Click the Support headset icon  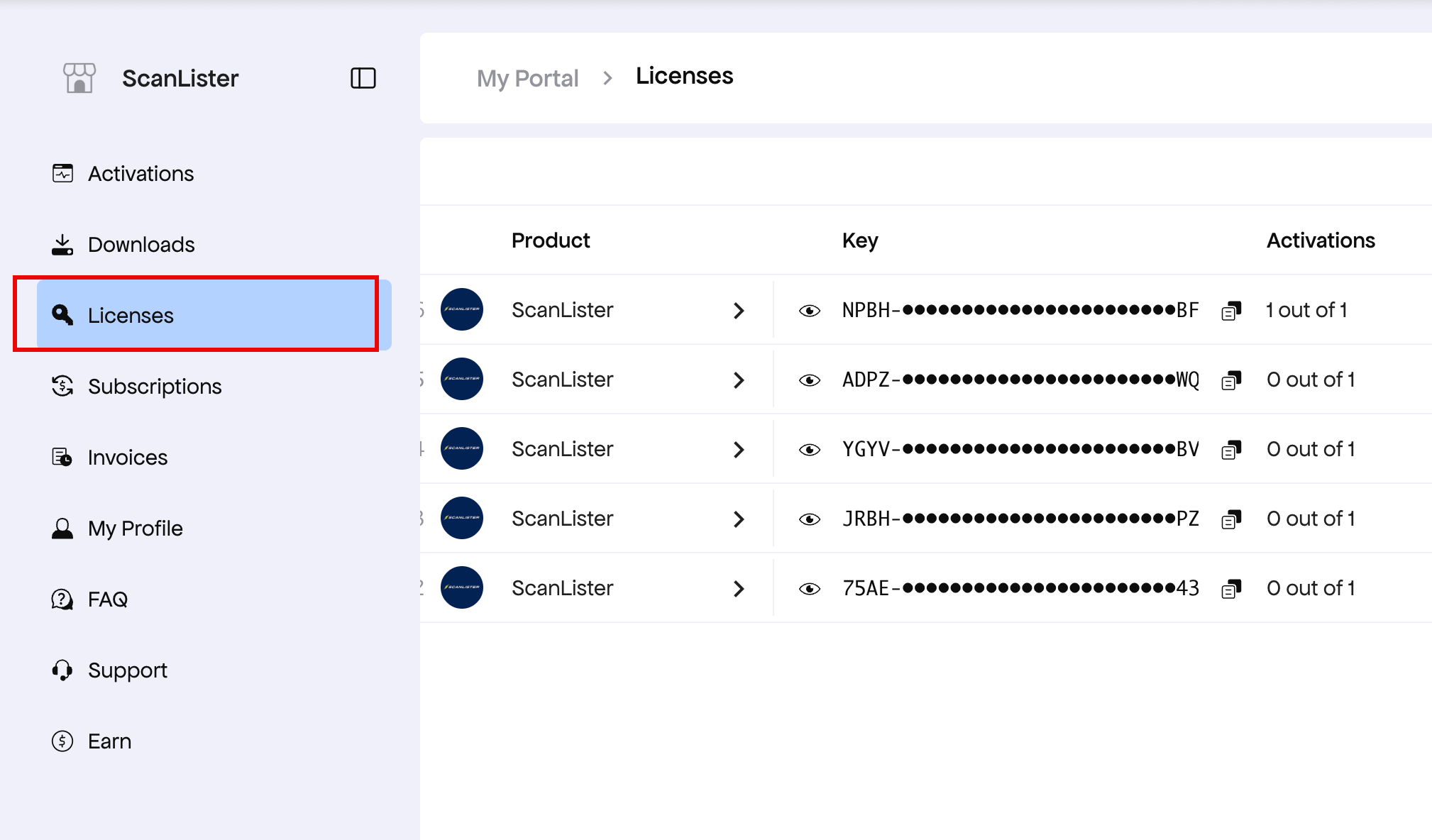[62, 670]
